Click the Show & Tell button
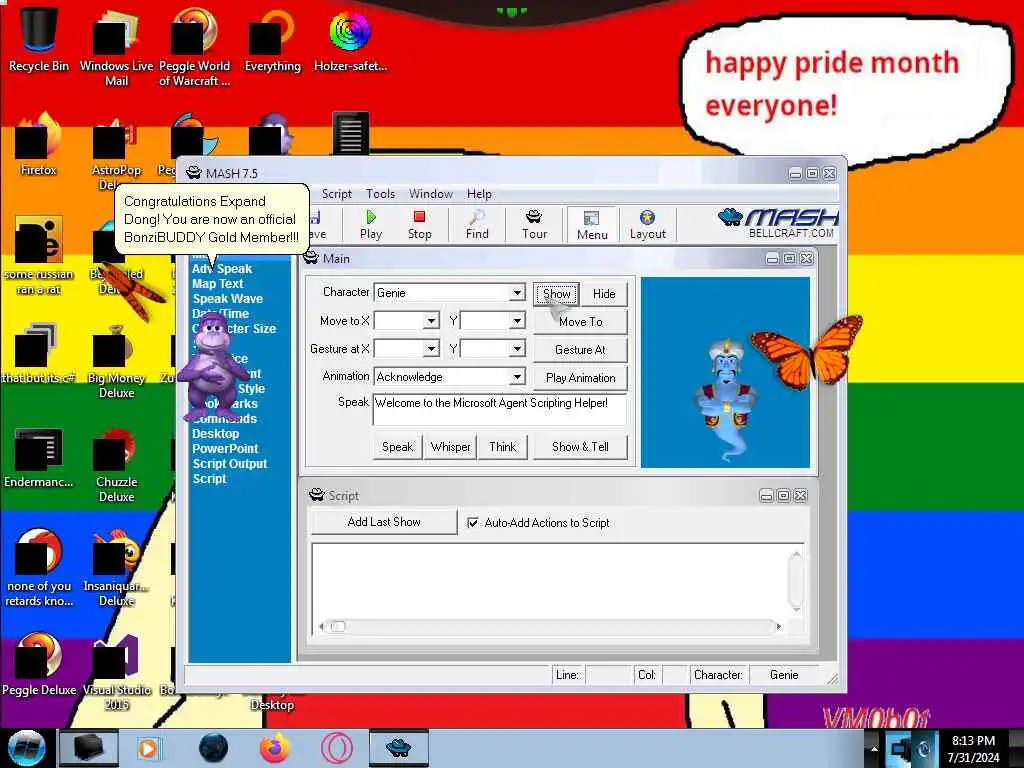The image size is (1024, 768). coord(581,447)
